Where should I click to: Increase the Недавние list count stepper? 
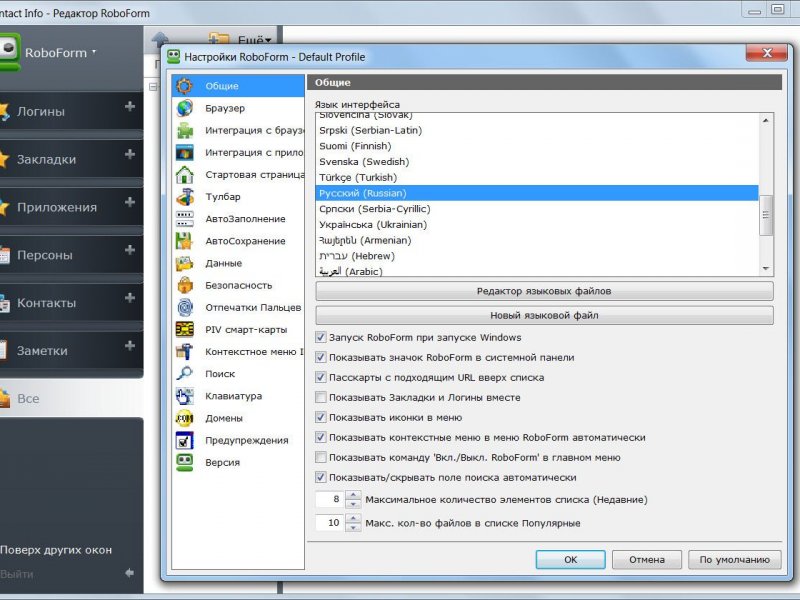pos(353,495)
